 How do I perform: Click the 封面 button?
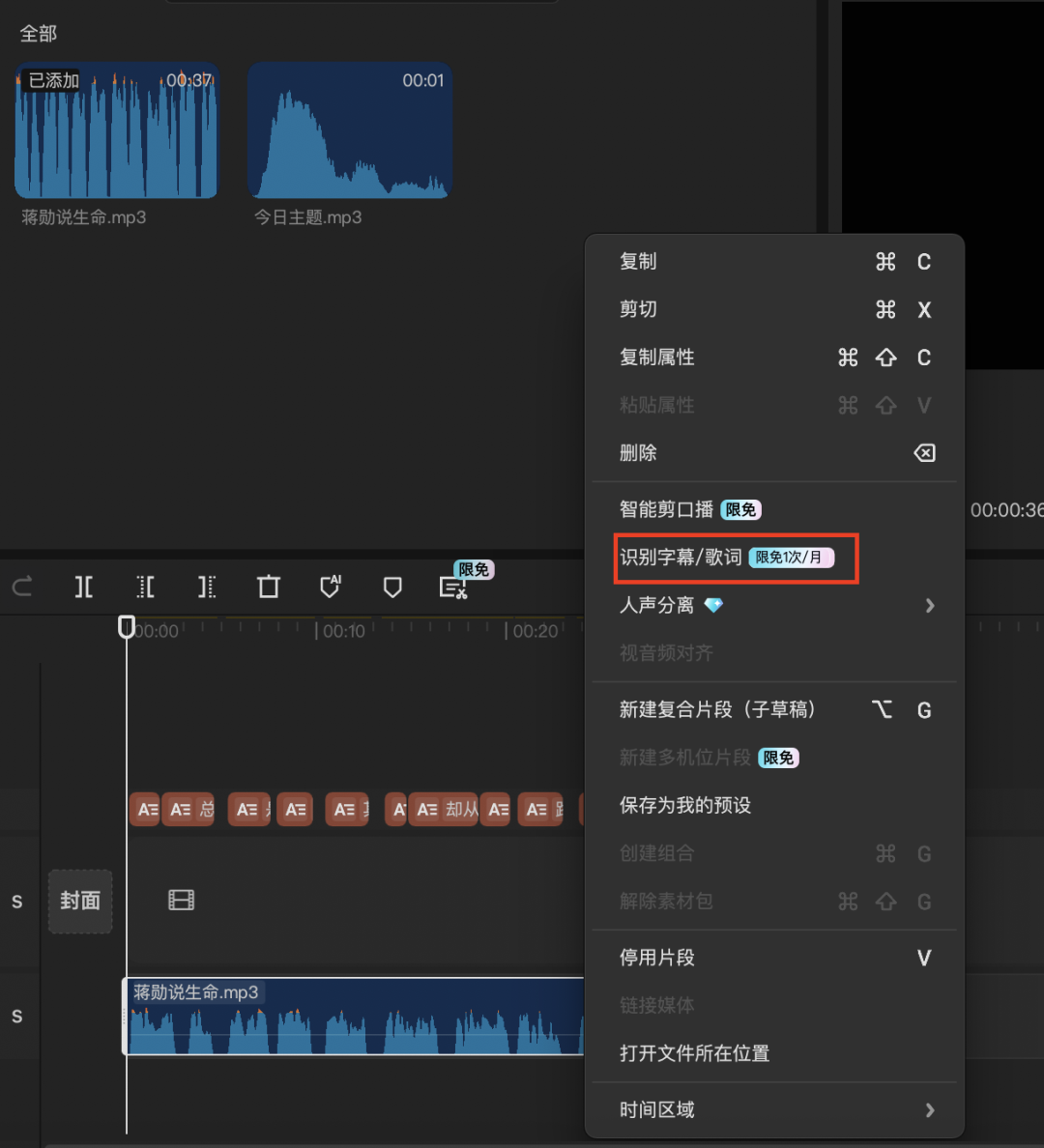click(80, 901)
